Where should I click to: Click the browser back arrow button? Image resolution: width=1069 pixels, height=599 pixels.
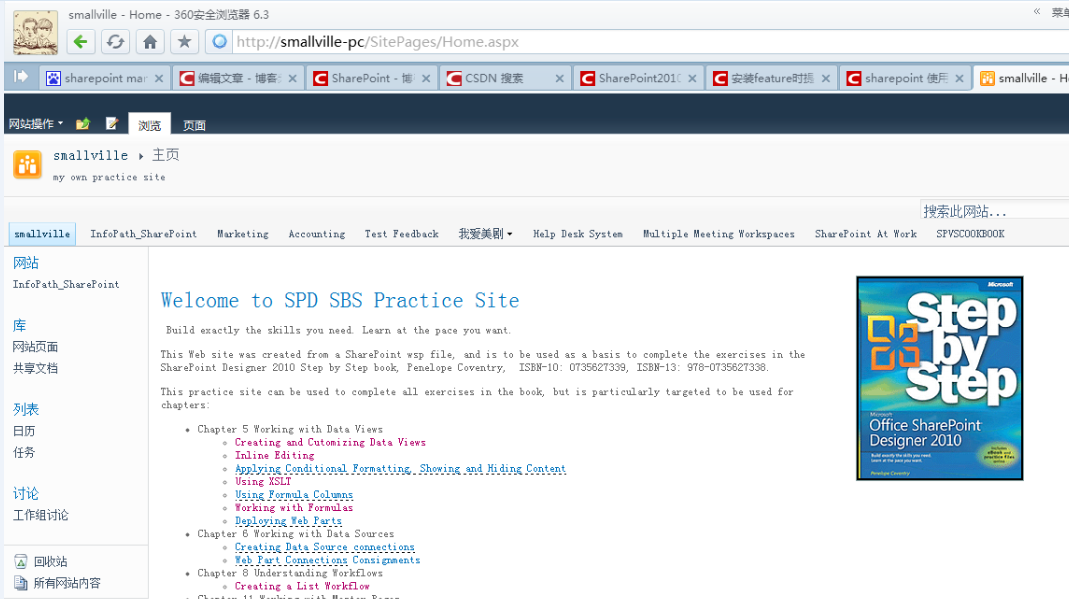[x=80, y=42]
